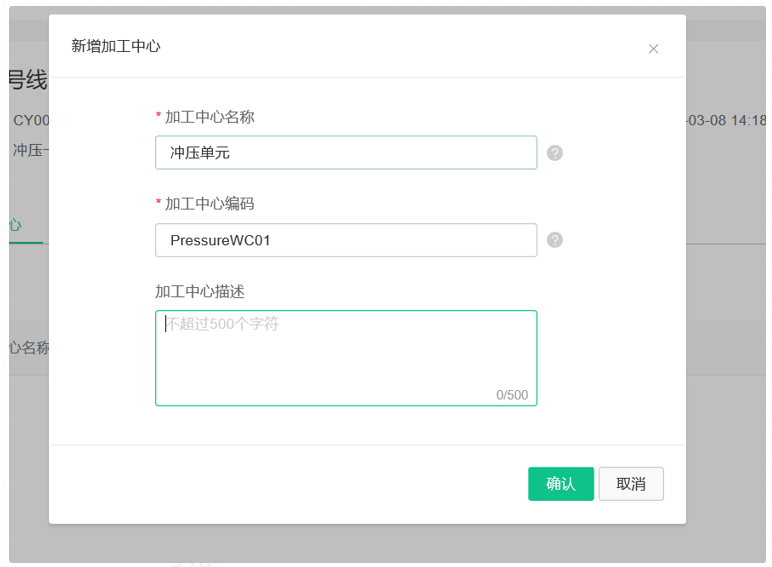This screenshot has width=772, height=567.
Task: Click the 新增加工中心 dialog title
Action: (116, 46)
